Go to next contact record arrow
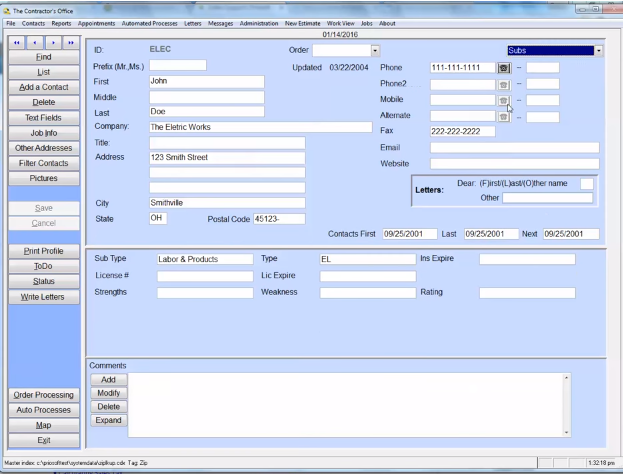The image size is (623, 474). (52, 43)
